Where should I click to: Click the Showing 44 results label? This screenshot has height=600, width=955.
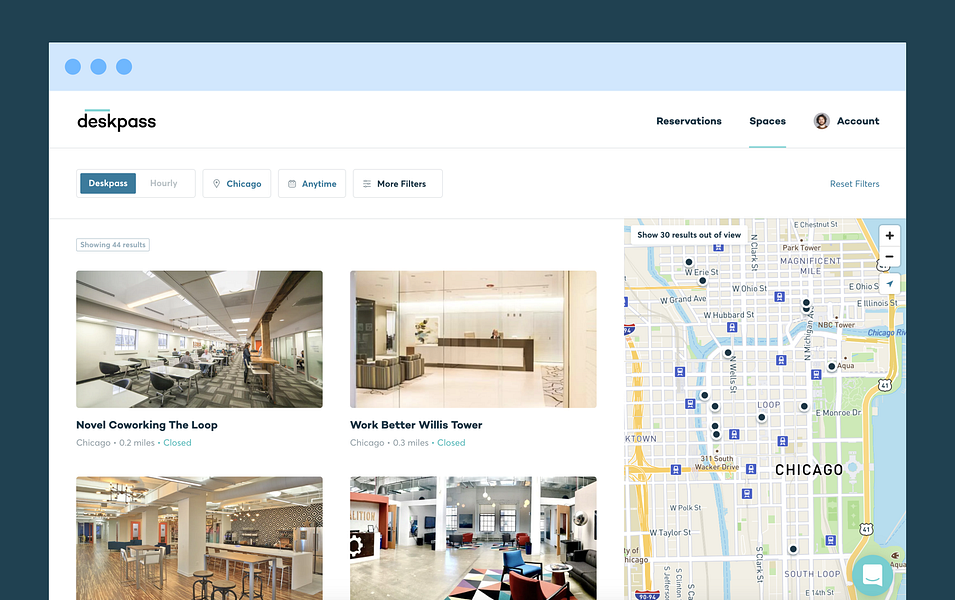click(x=113, y=245)
